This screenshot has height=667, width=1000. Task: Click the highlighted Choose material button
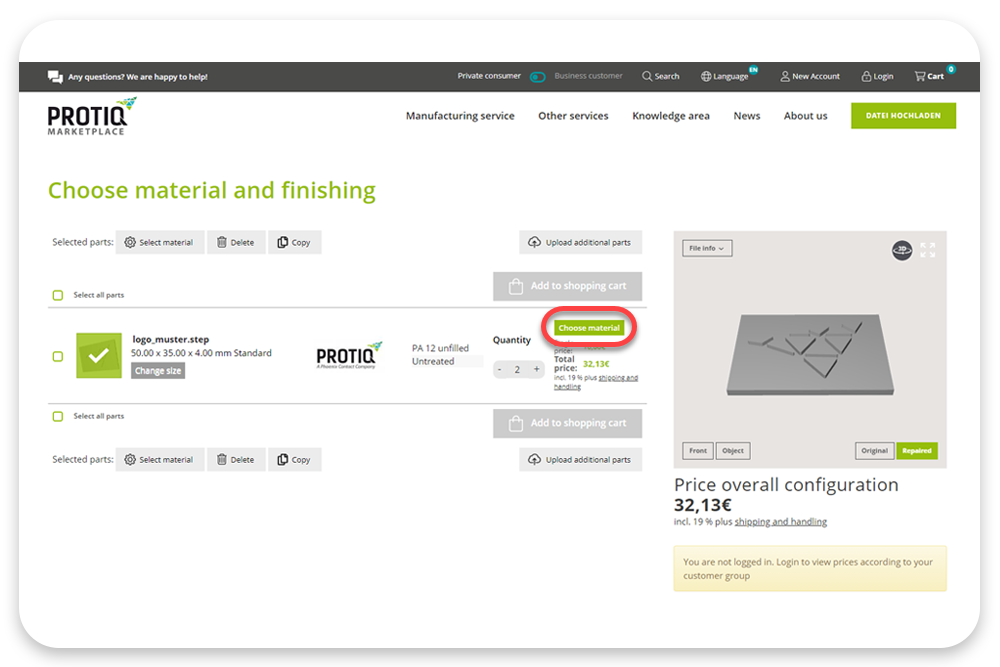588,327
